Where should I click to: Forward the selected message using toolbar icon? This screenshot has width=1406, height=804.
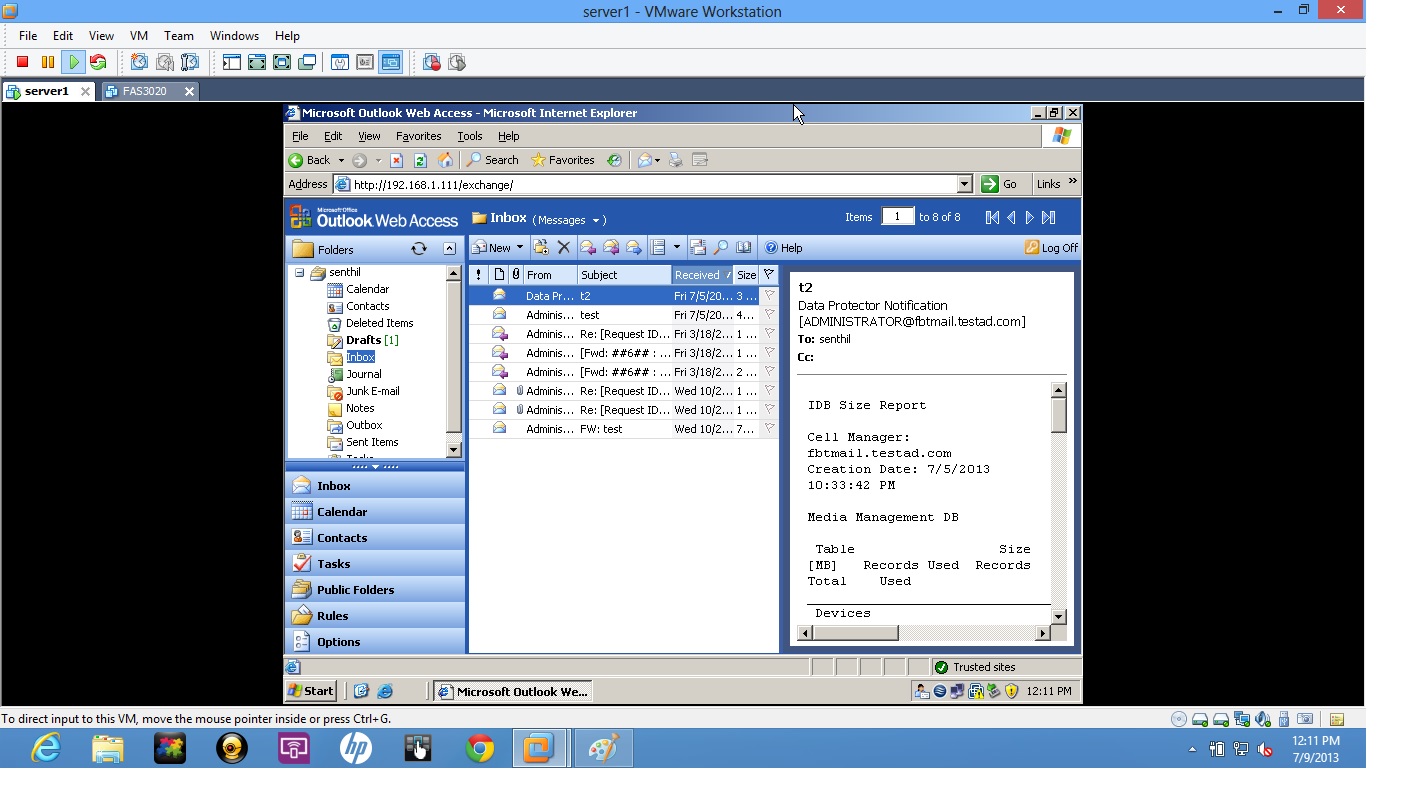pos(633,247)
